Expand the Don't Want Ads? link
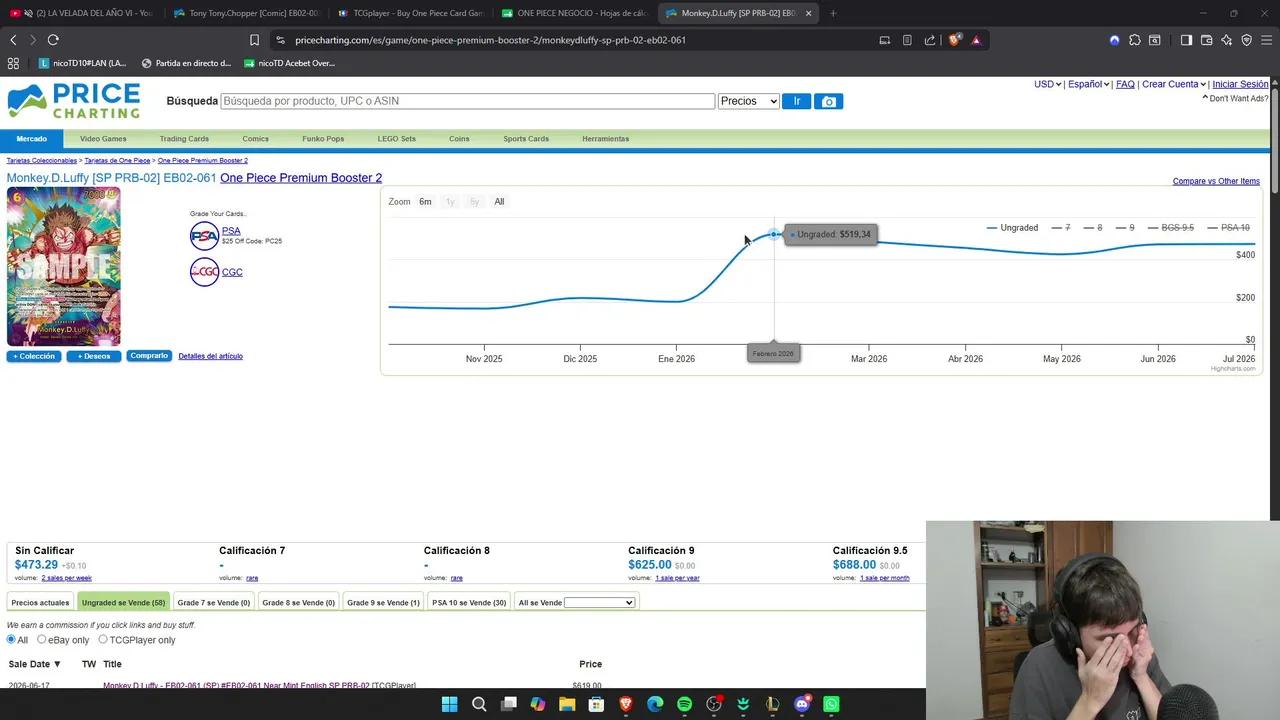The height and width of the screenshot is (720, 1280). click(x=1235, y=98)
